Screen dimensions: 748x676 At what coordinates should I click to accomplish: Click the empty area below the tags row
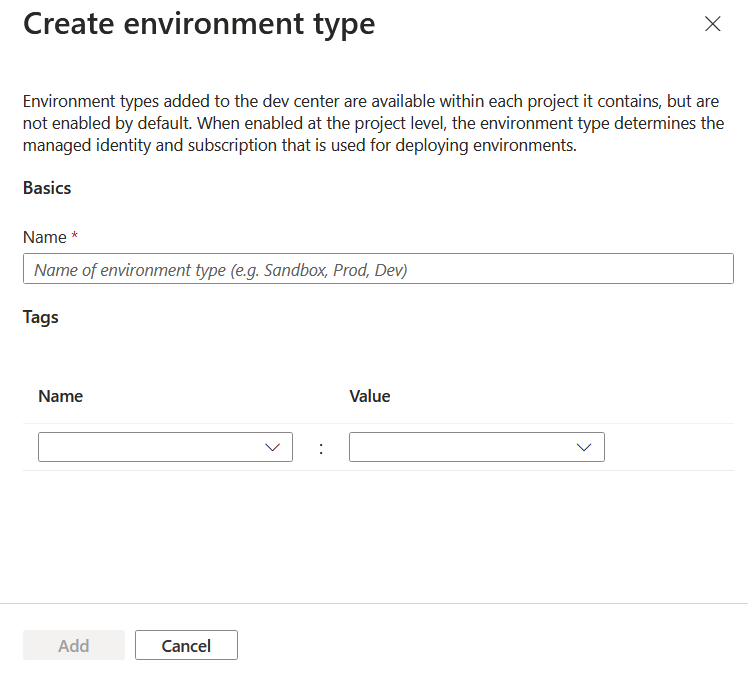tap(378, 535)
